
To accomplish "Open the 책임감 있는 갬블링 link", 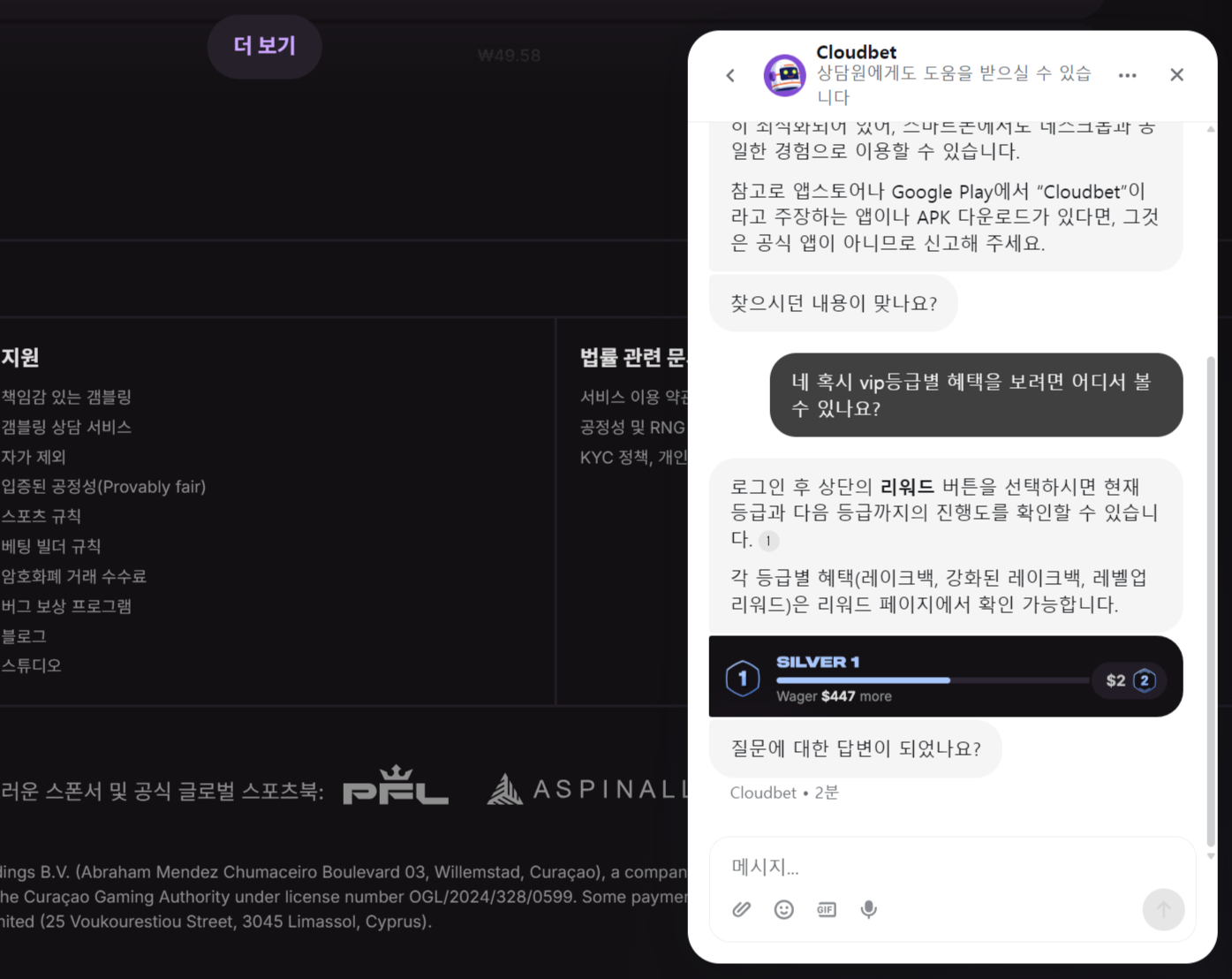I will click(x=66, y=397).
